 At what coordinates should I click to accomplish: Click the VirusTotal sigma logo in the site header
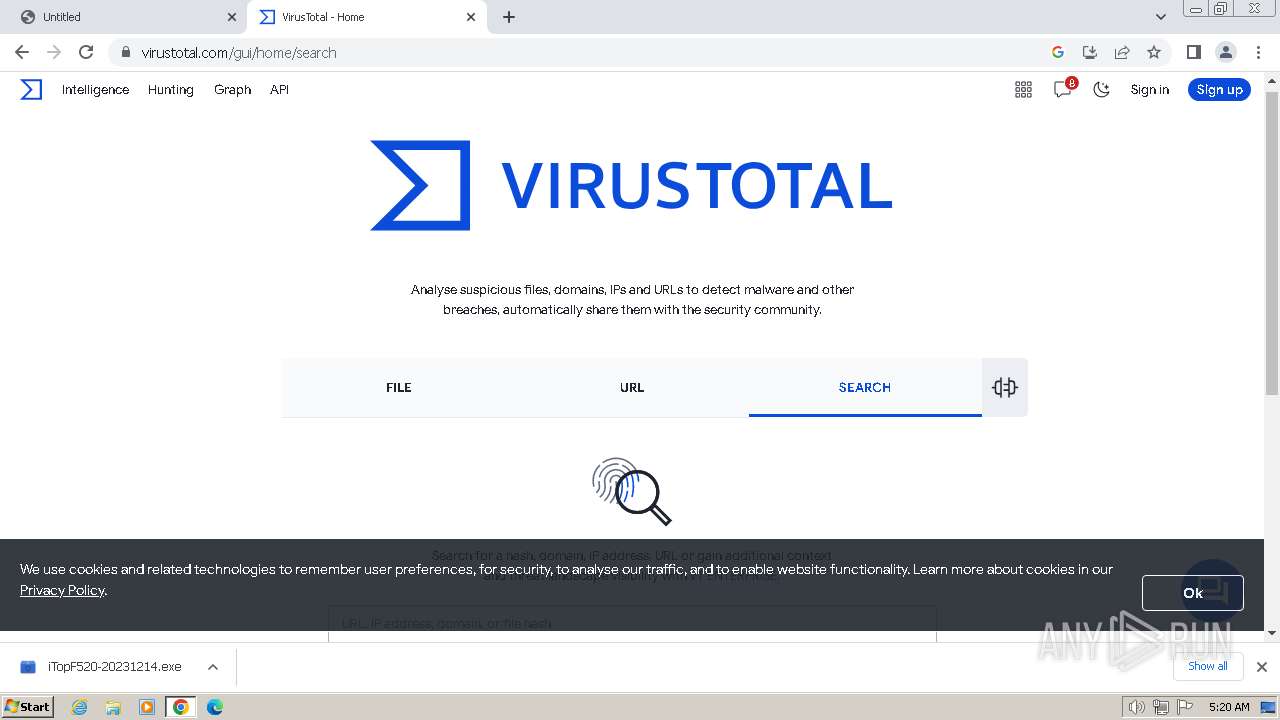(31, 90)
